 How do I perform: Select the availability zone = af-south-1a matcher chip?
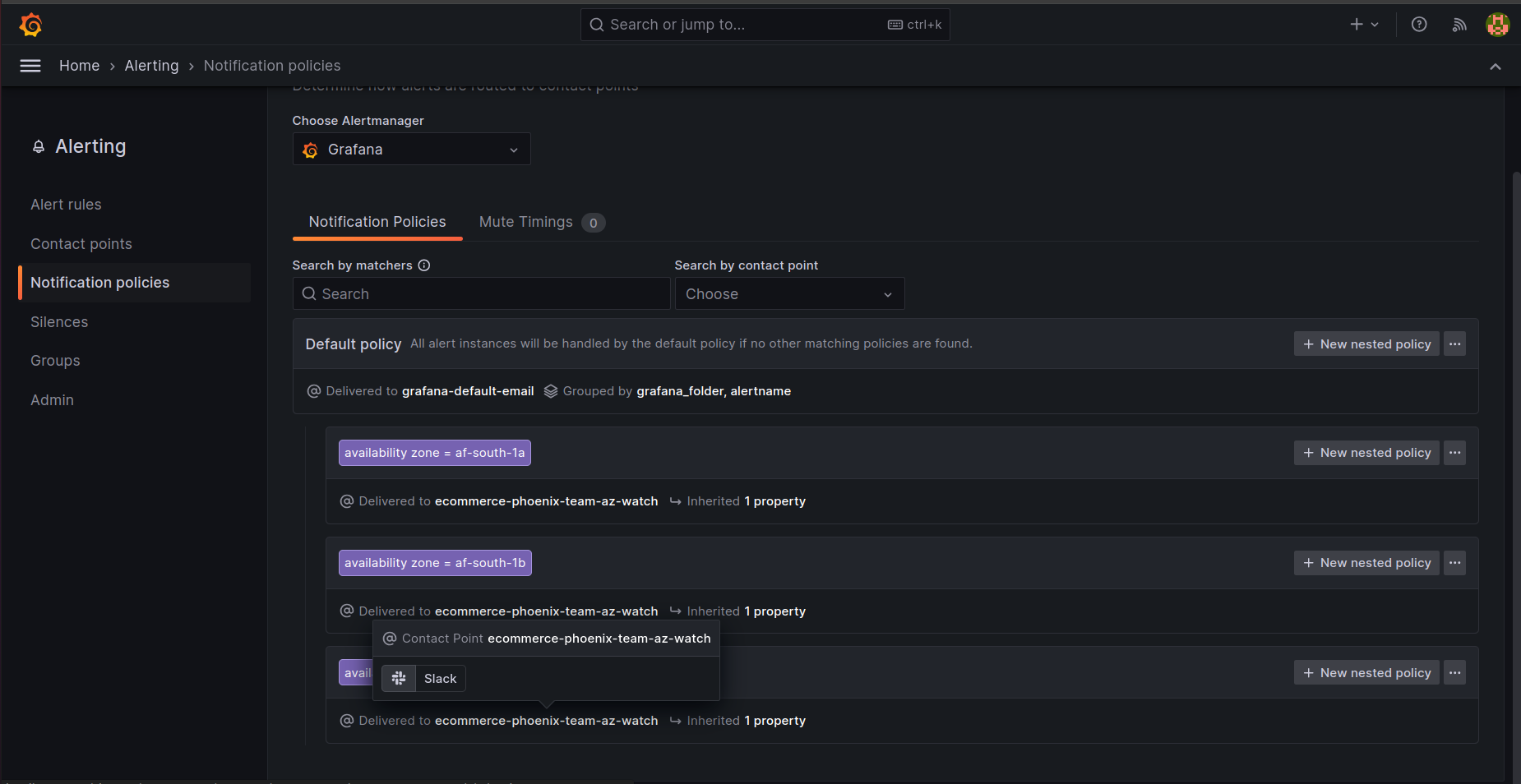[434, 452]
